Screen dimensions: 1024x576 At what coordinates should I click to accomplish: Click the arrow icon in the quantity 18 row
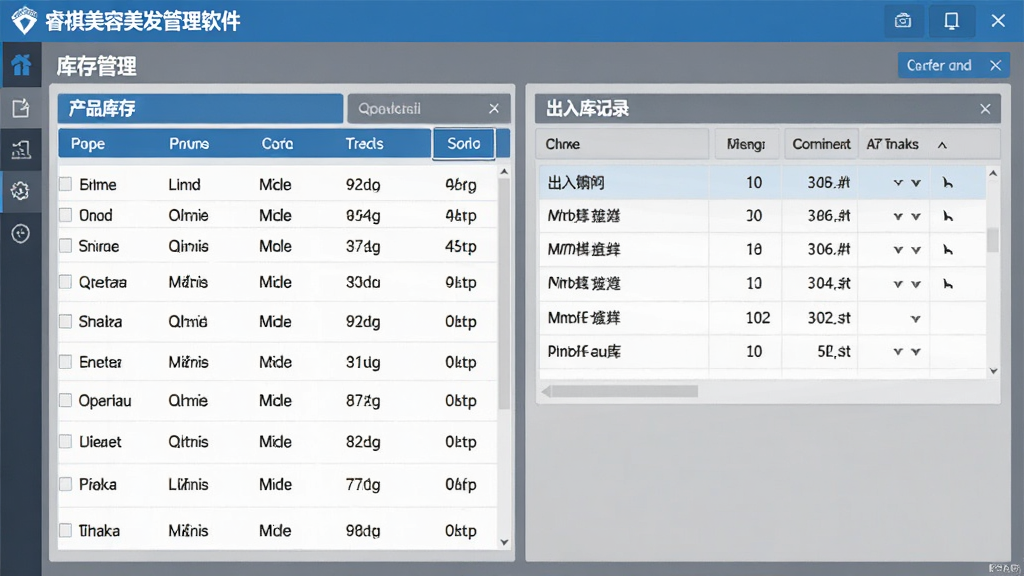point(948,249)
